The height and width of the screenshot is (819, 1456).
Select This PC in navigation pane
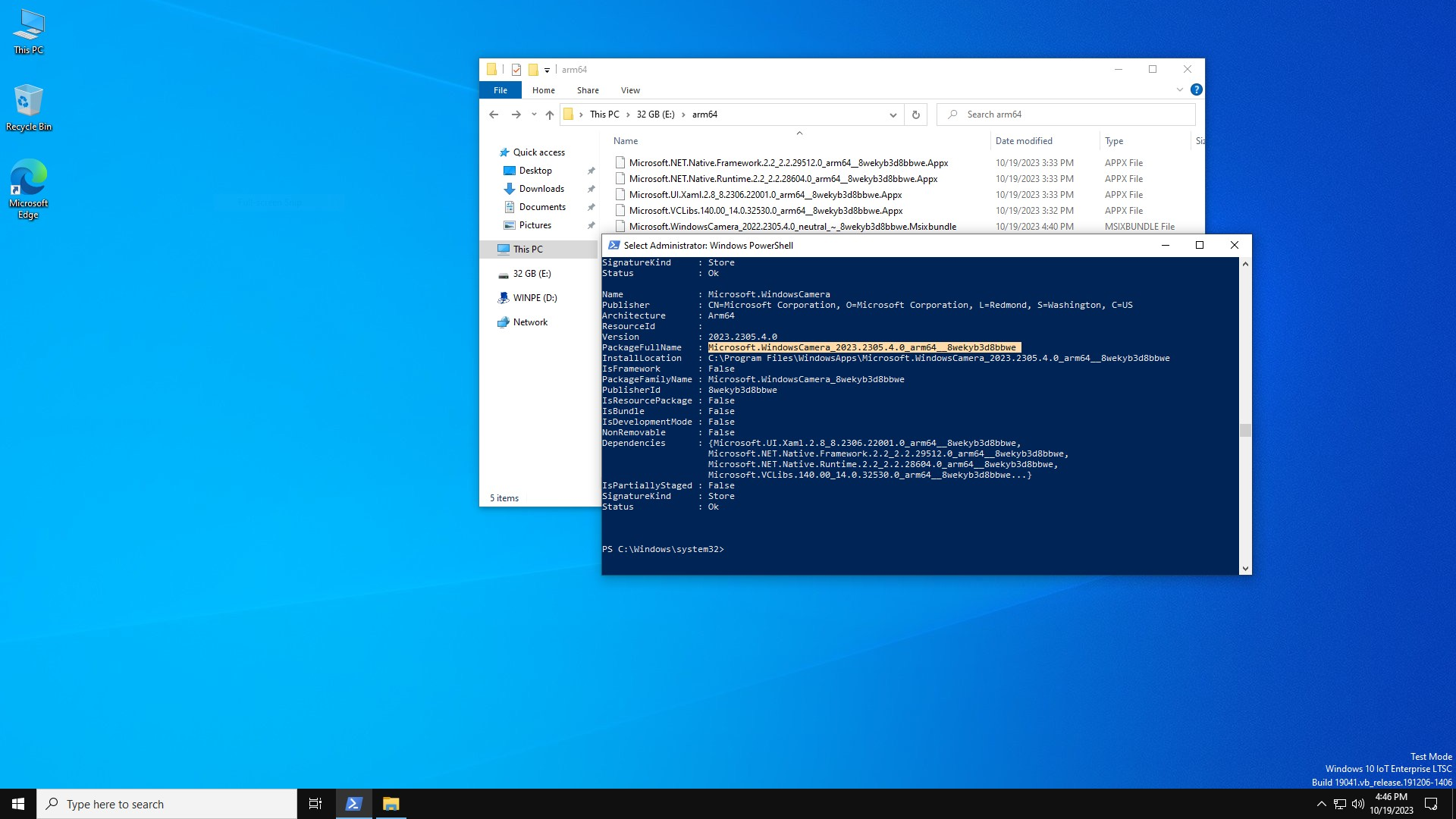click(539, 249)
